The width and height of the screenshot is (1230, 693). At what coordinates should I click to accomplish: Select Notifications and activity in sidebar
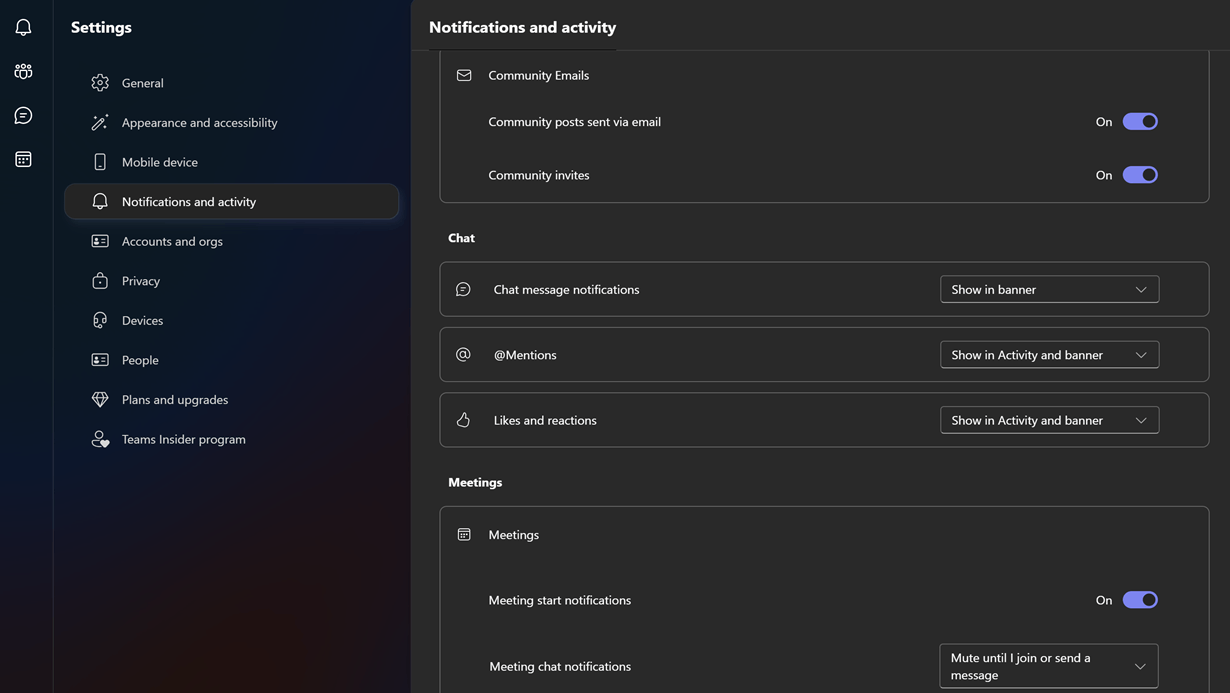tap(231, 201)
